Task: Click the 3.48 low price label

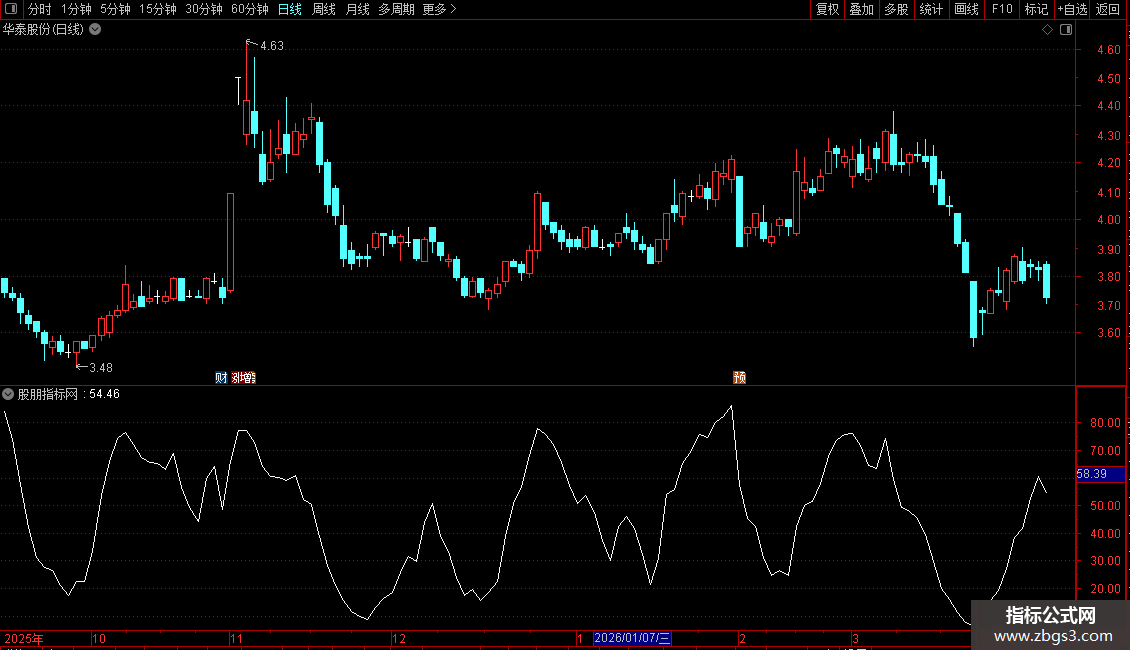Action: [101, 368]
